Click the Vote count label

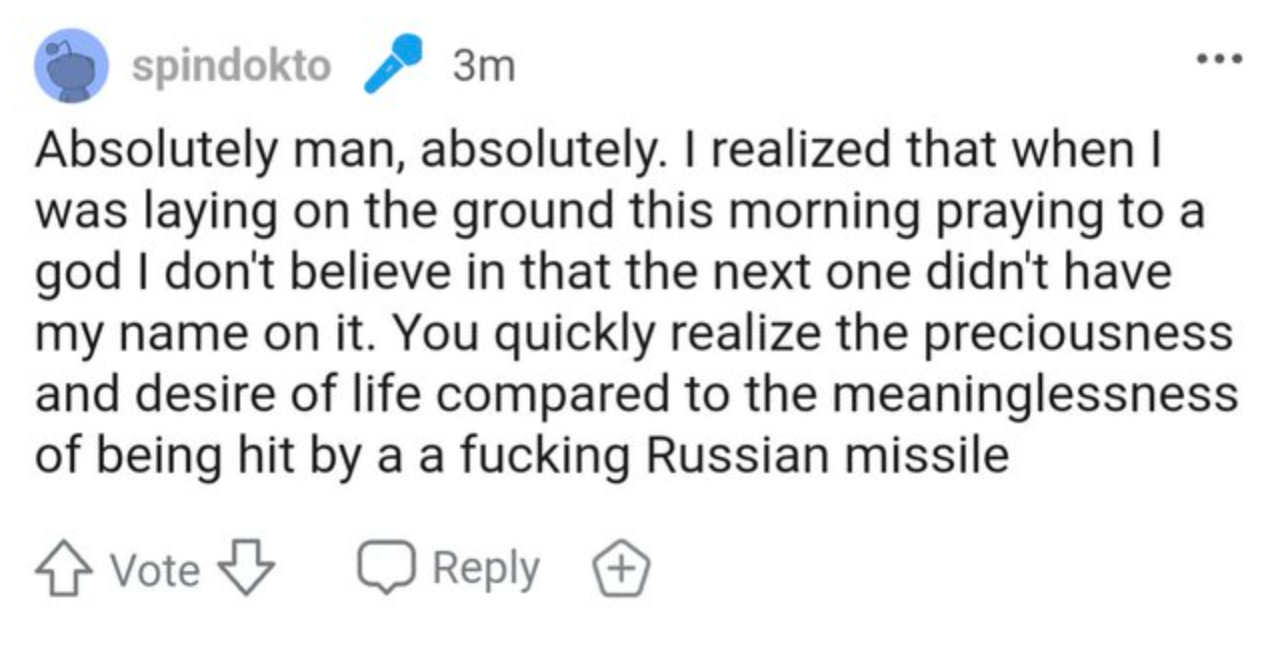[154, 570]
